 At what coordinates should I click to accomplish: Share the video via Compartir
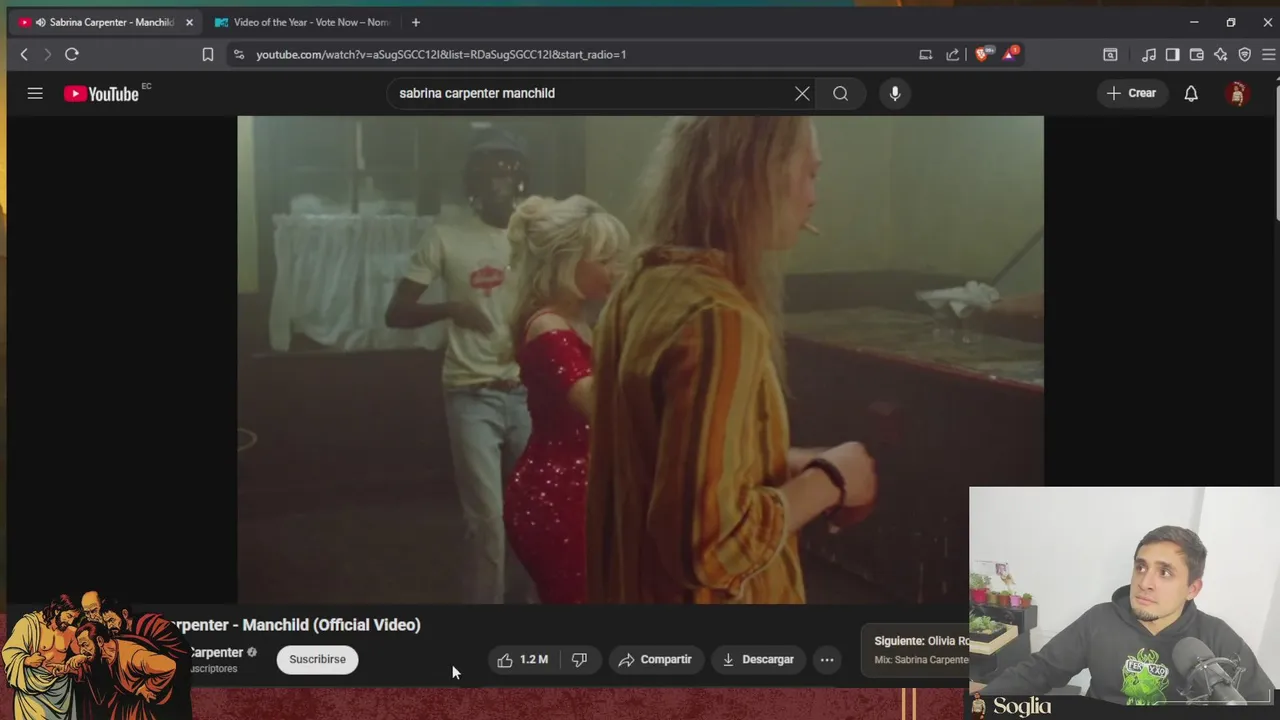click(x=655, y=659)
